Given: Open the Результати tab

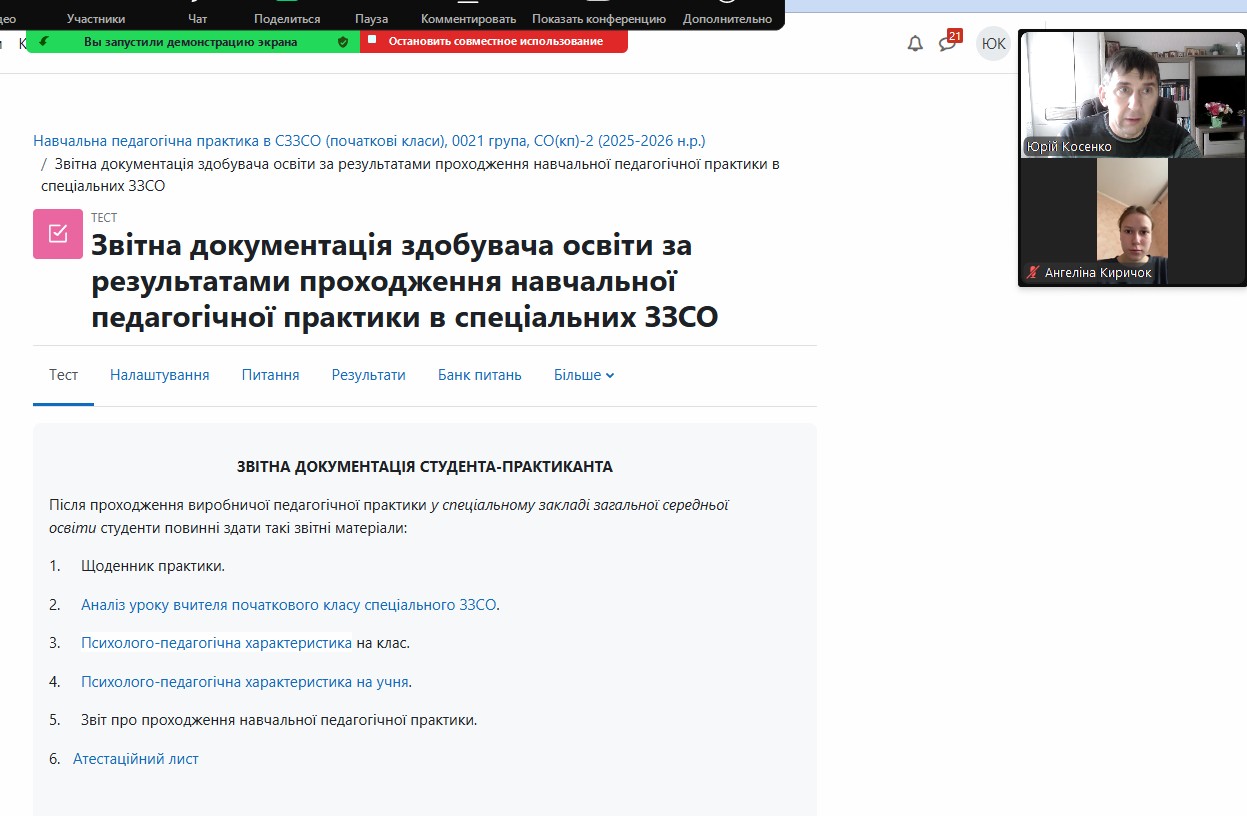Looking at the screenshot, I should 369,375.
